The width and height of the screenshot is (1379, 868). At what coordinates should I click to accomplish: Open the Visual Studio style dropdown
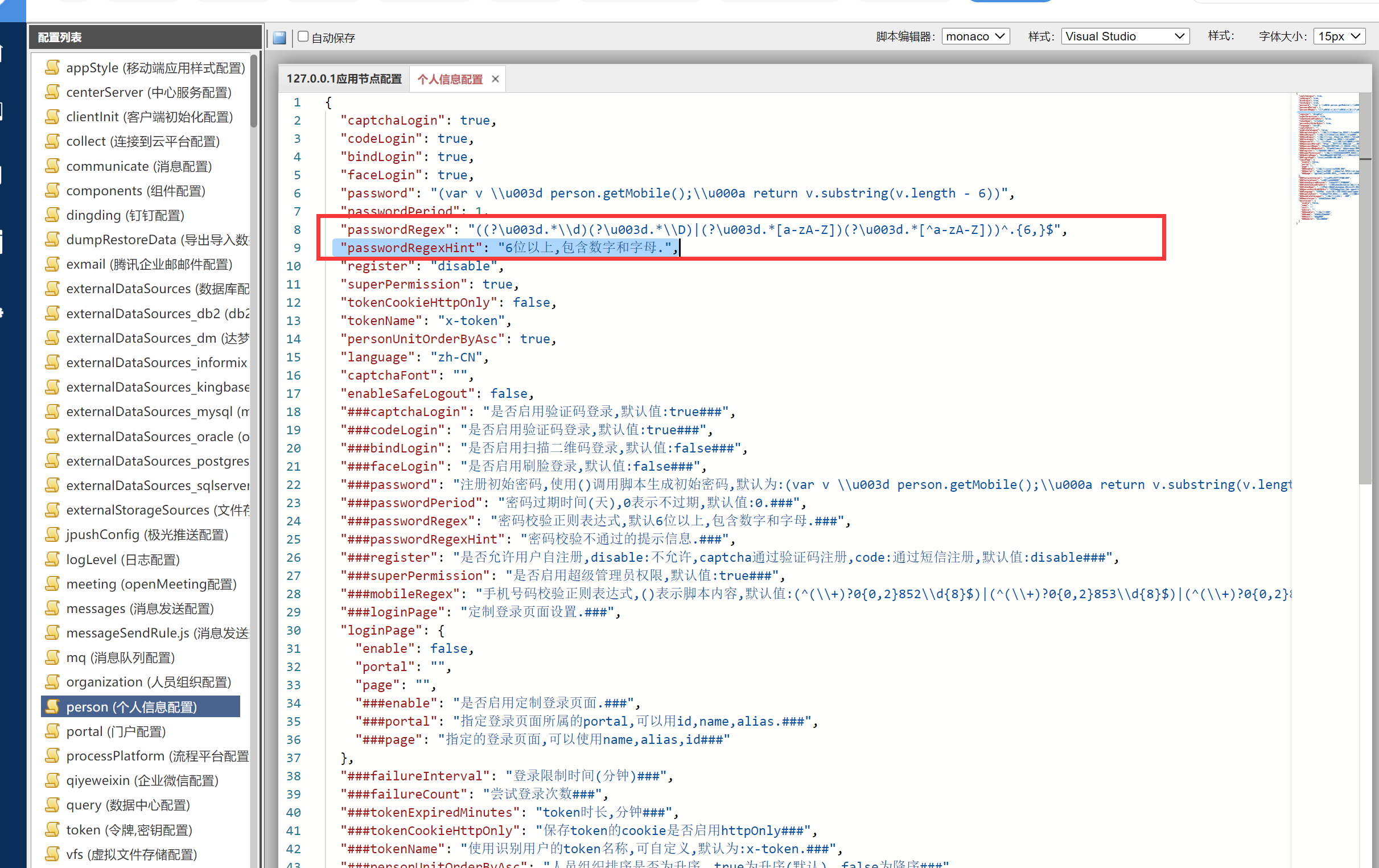(x=1124, y=36)
